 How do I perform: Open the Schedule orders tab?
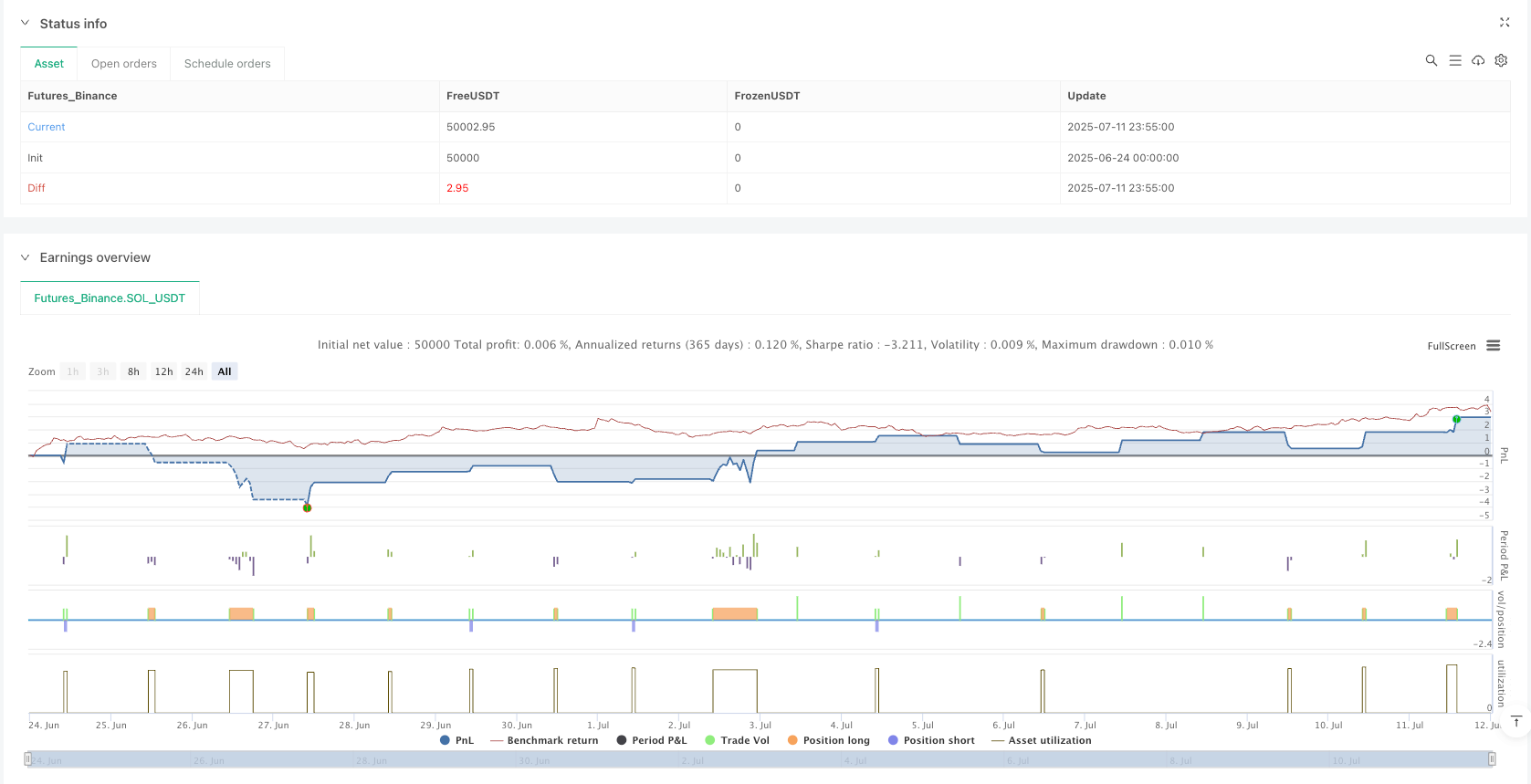pos(227,64)
